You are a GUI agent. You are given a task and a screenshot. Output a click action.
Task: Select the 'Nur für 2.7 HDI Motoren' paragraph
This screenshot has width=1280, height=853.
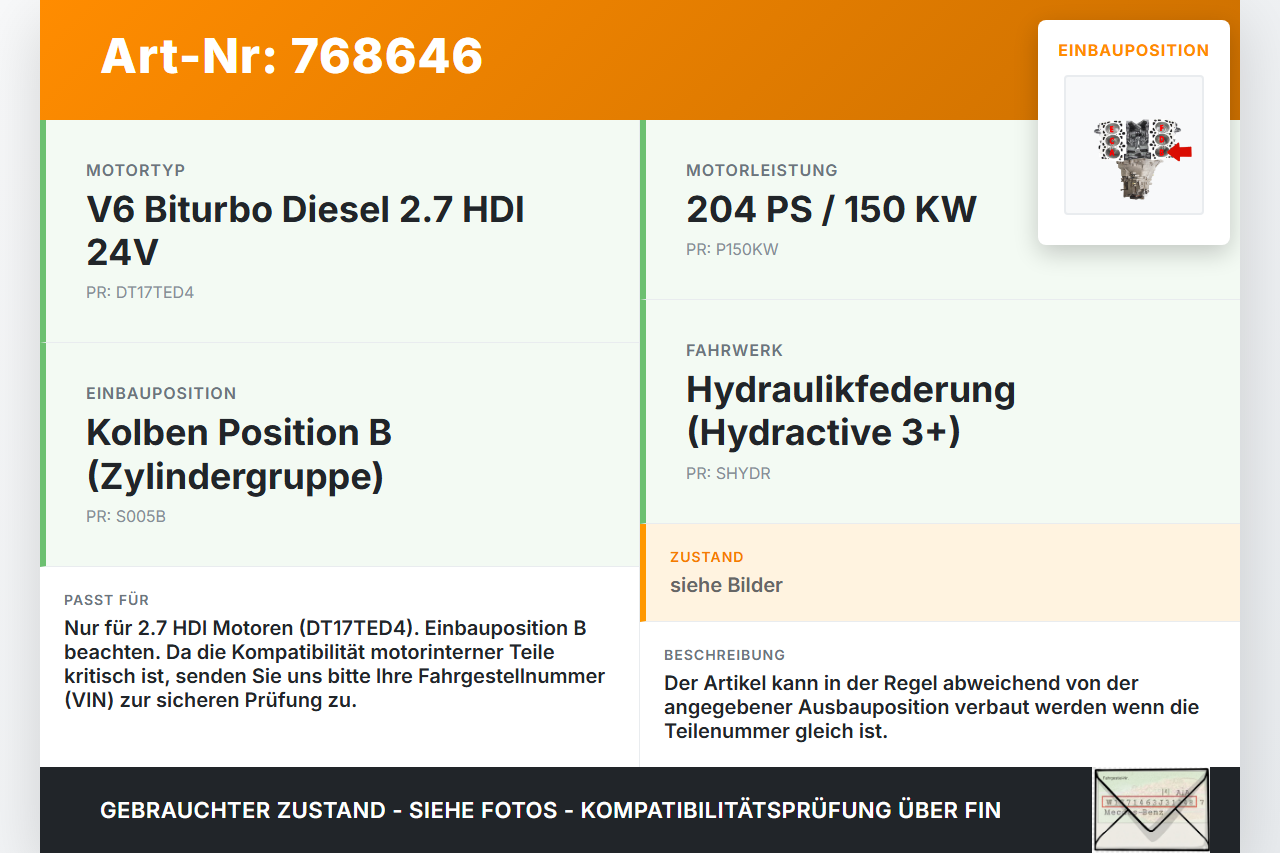coord(334,664)
